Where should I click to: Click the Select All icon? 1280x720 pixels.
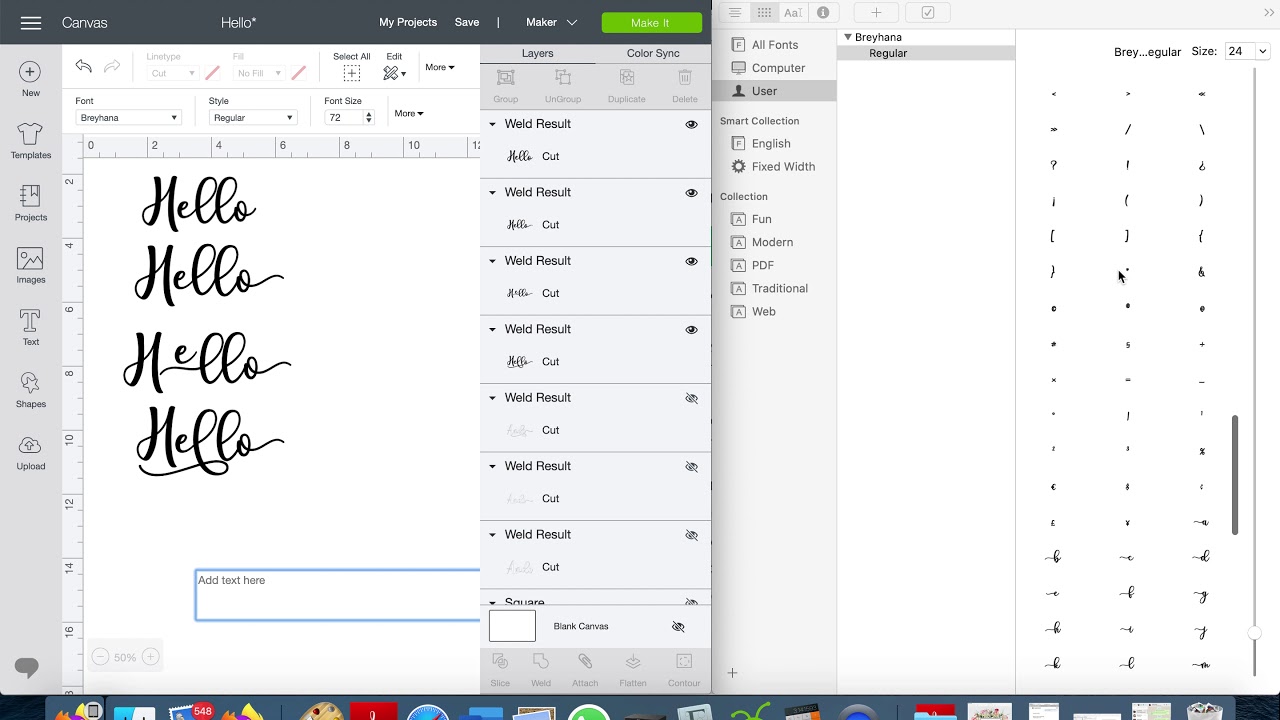351,73
